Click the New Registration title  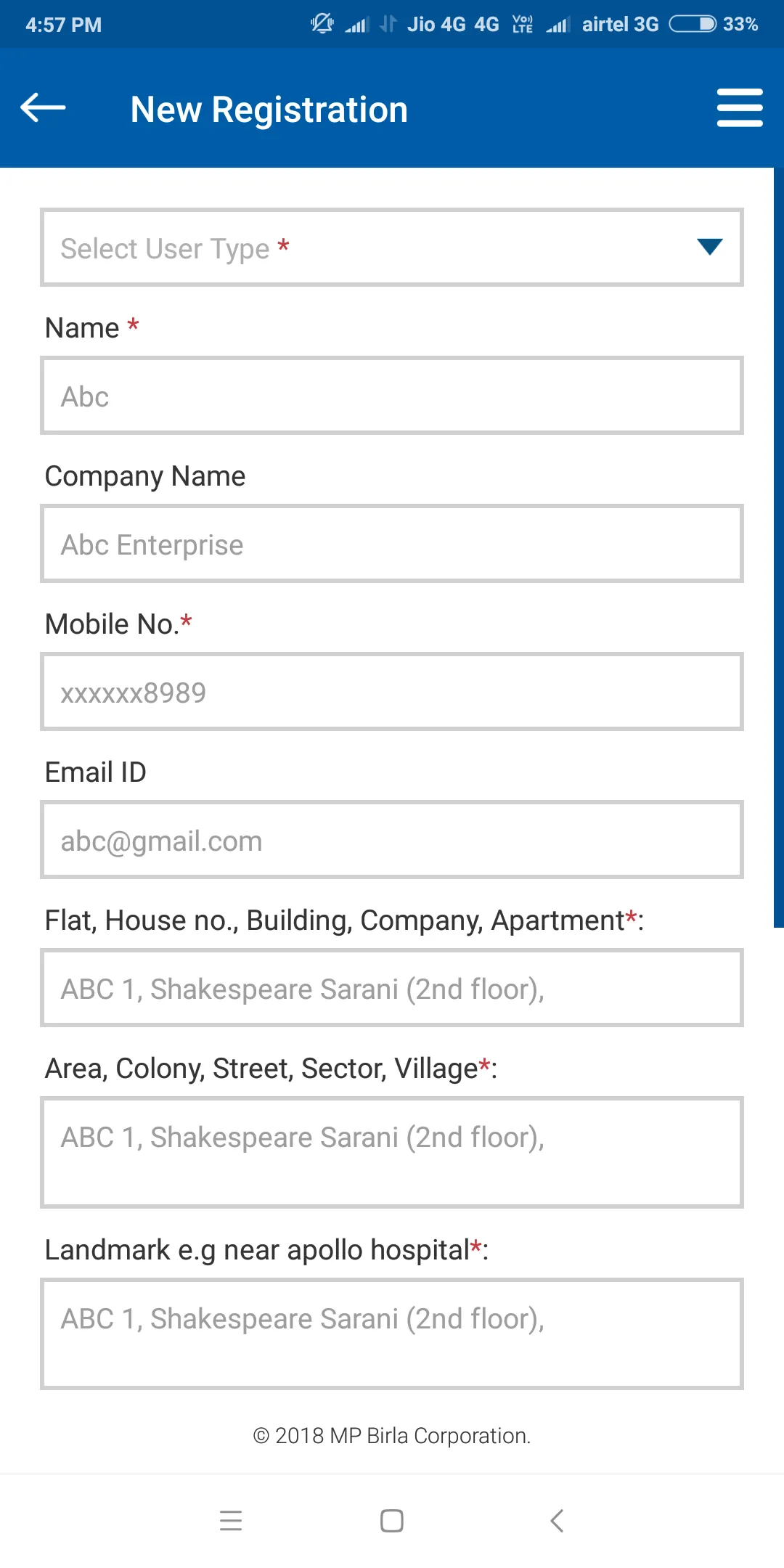[x=269, y=110]
